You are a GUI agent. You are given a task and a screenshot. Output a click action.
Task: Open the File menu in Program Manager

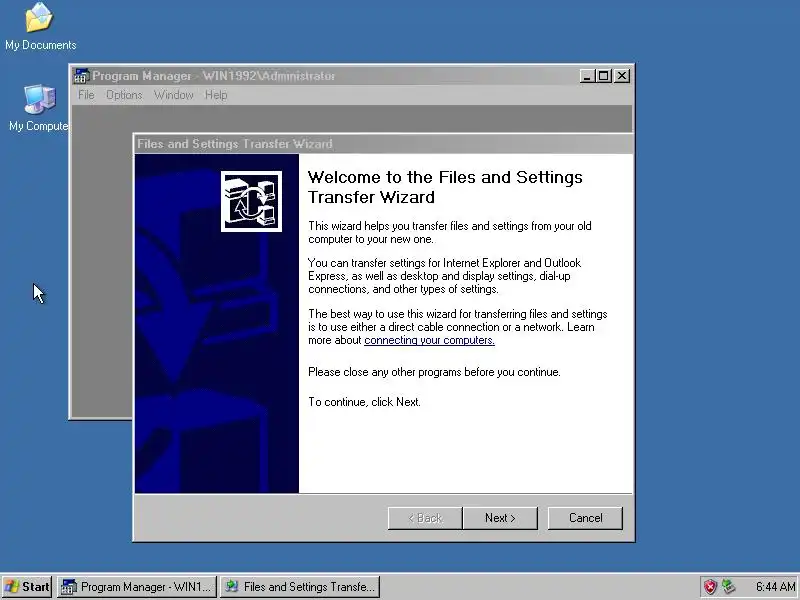[x=86, y=95]
